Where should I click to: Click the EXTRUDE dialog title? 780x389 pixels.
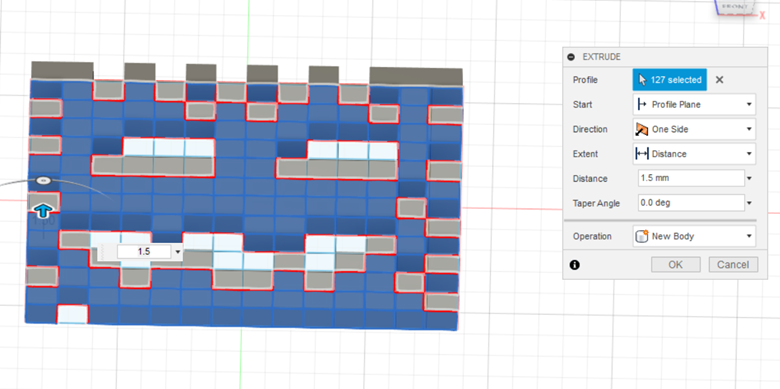tap(601, 57)
